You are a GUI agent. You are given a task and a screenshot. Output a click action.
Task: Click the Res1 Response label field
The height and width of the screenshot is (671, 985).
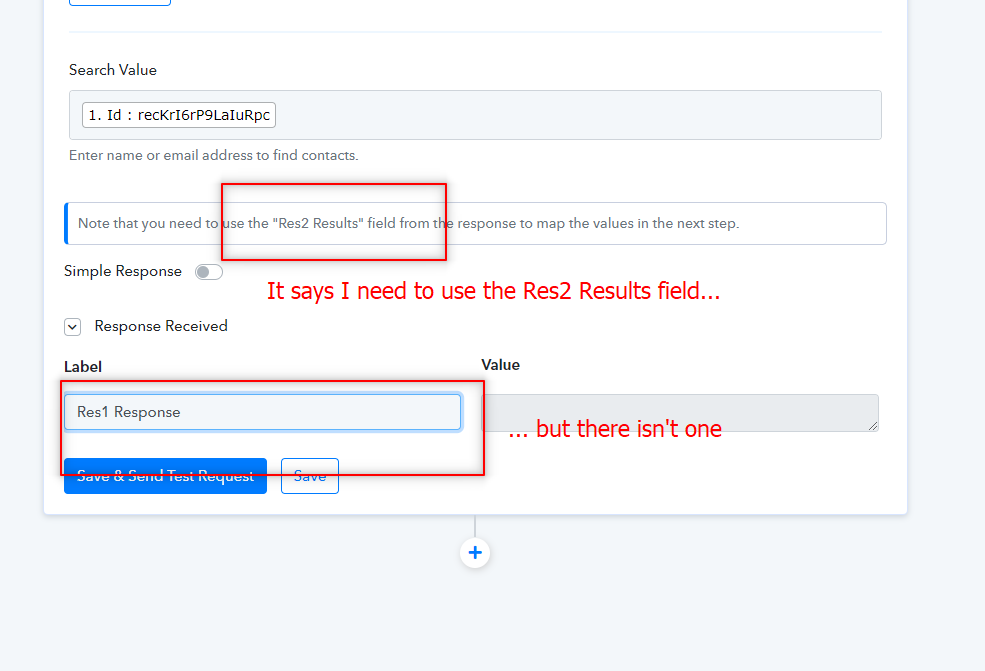click(x=263, y=412)
